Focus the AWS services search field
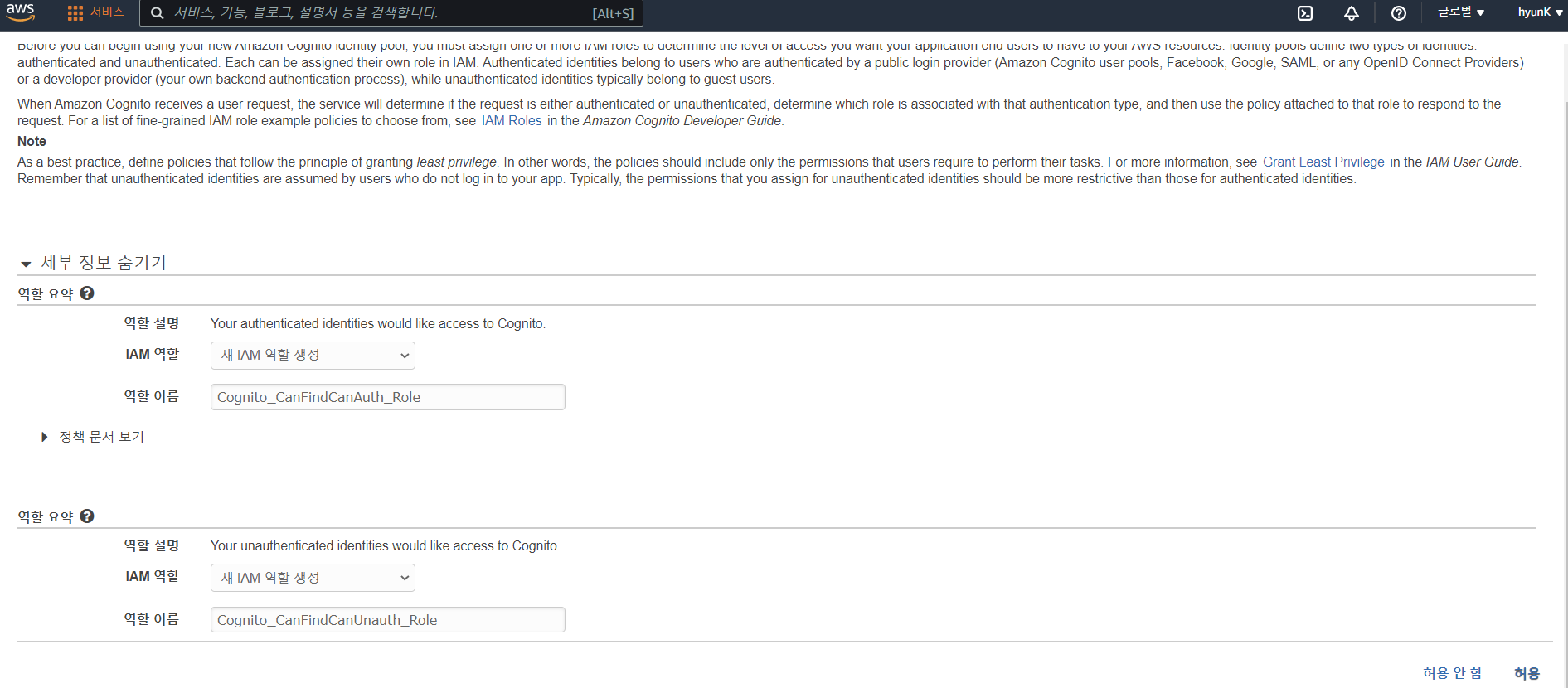 [x=391, y=13]
